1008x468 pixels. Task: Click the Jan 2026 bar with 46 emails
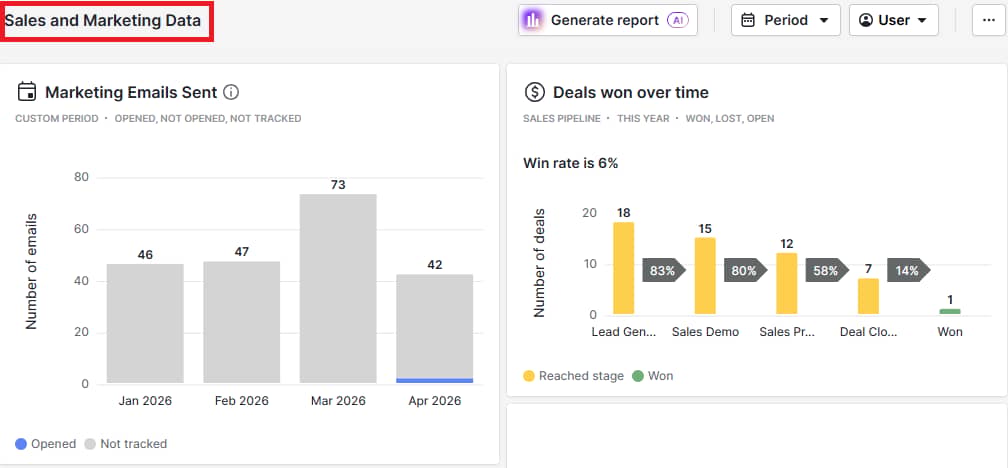[145, 323]
